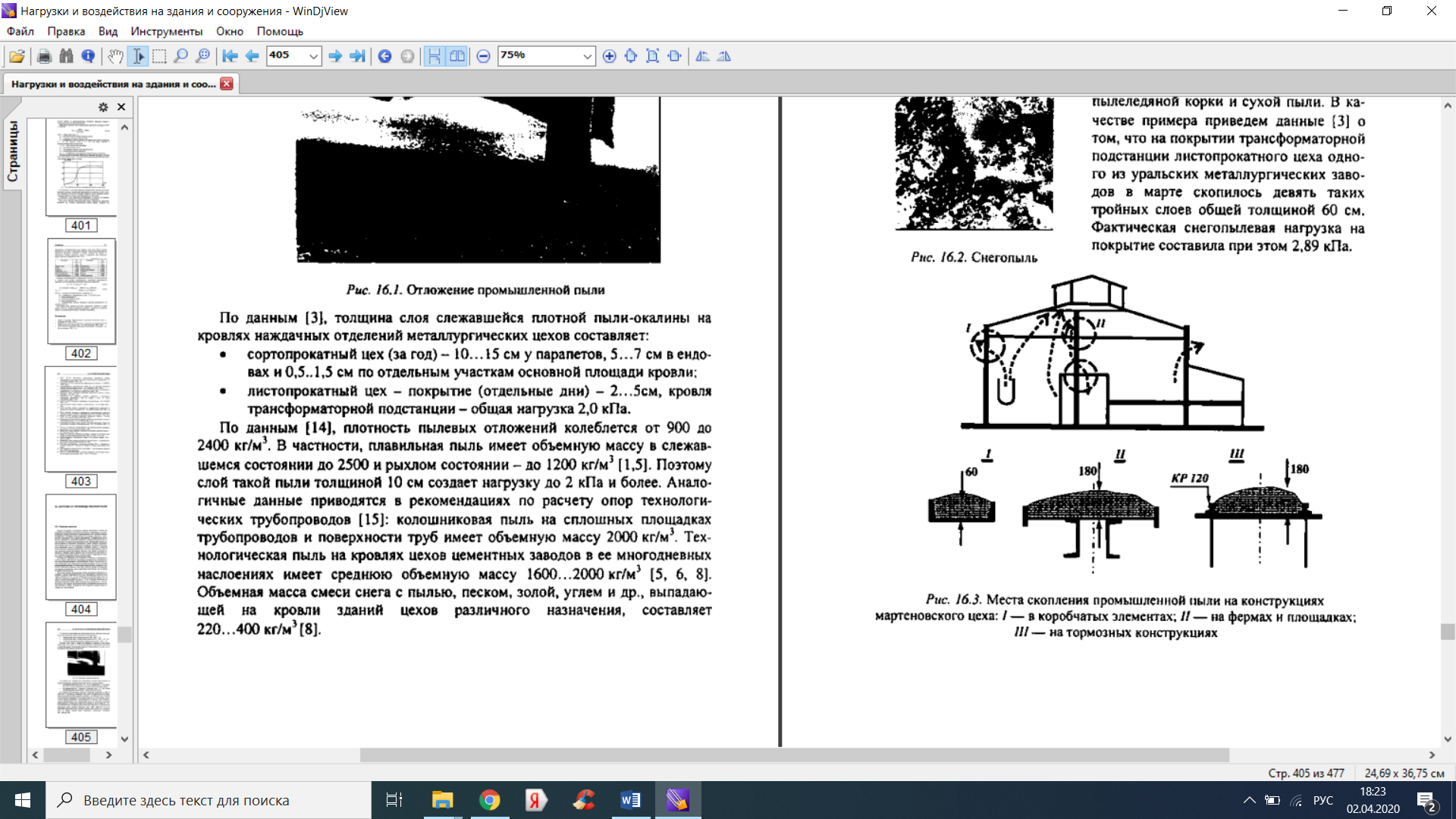Open Google Chrome from the taskbar

(x=490, y=800)
